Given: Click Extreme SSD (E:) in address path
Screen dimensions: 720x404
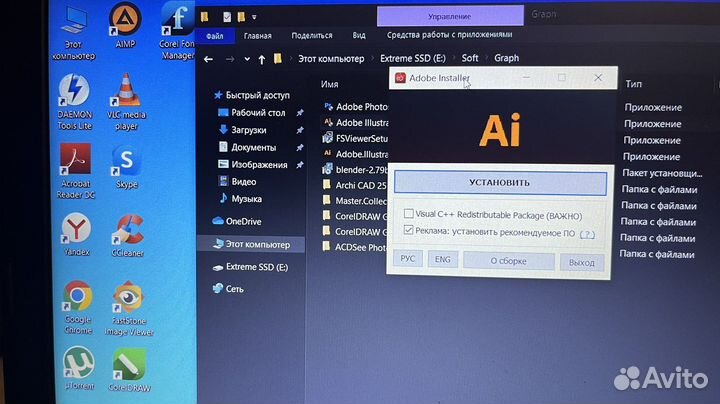Looking at the screenshot, I should tap(412, 58).
